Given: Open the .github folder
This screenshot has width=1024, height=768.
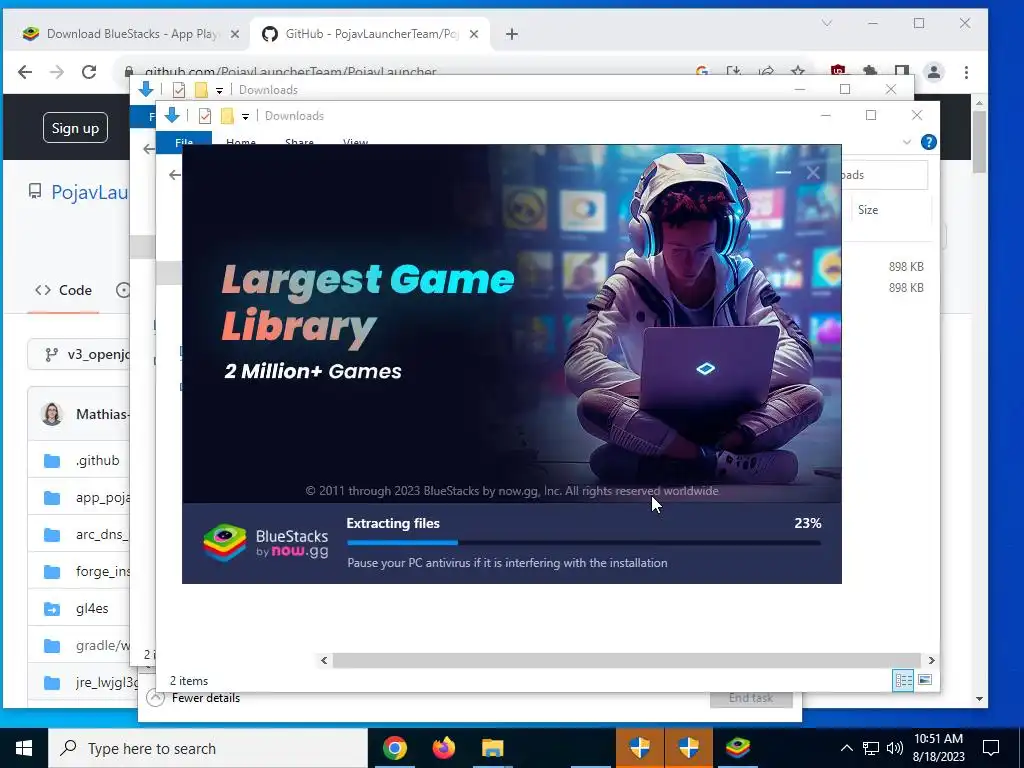Looking at the screenshot, I should pyautogui.click(x=97, y=460).
